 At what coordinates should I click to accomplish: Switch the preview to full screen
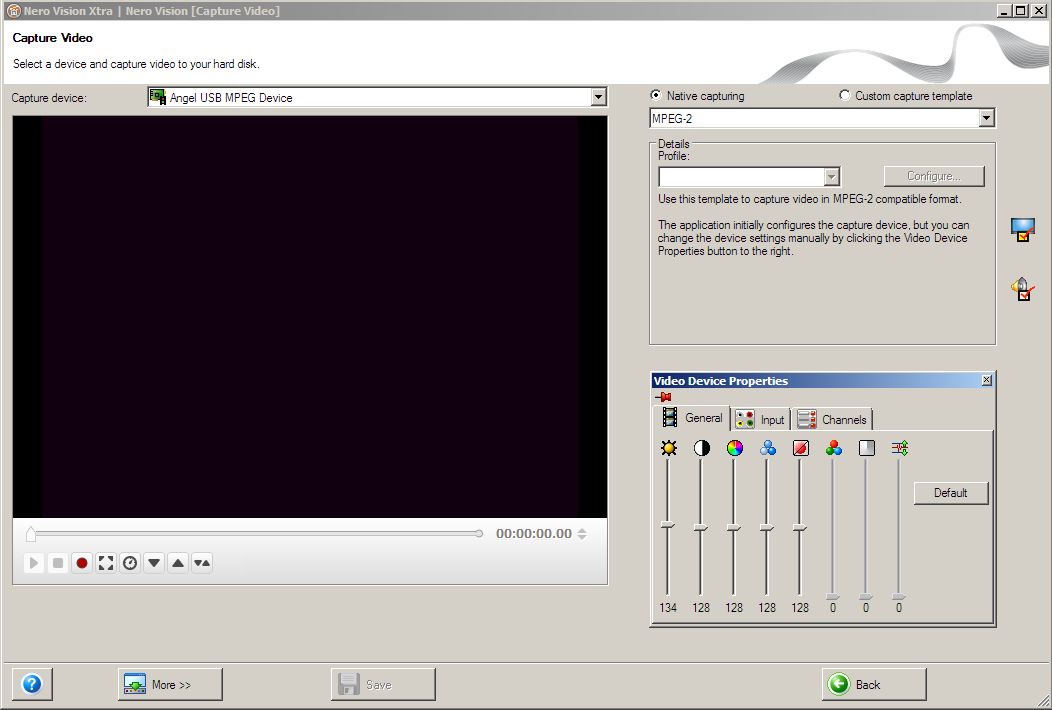pos(106,563)
